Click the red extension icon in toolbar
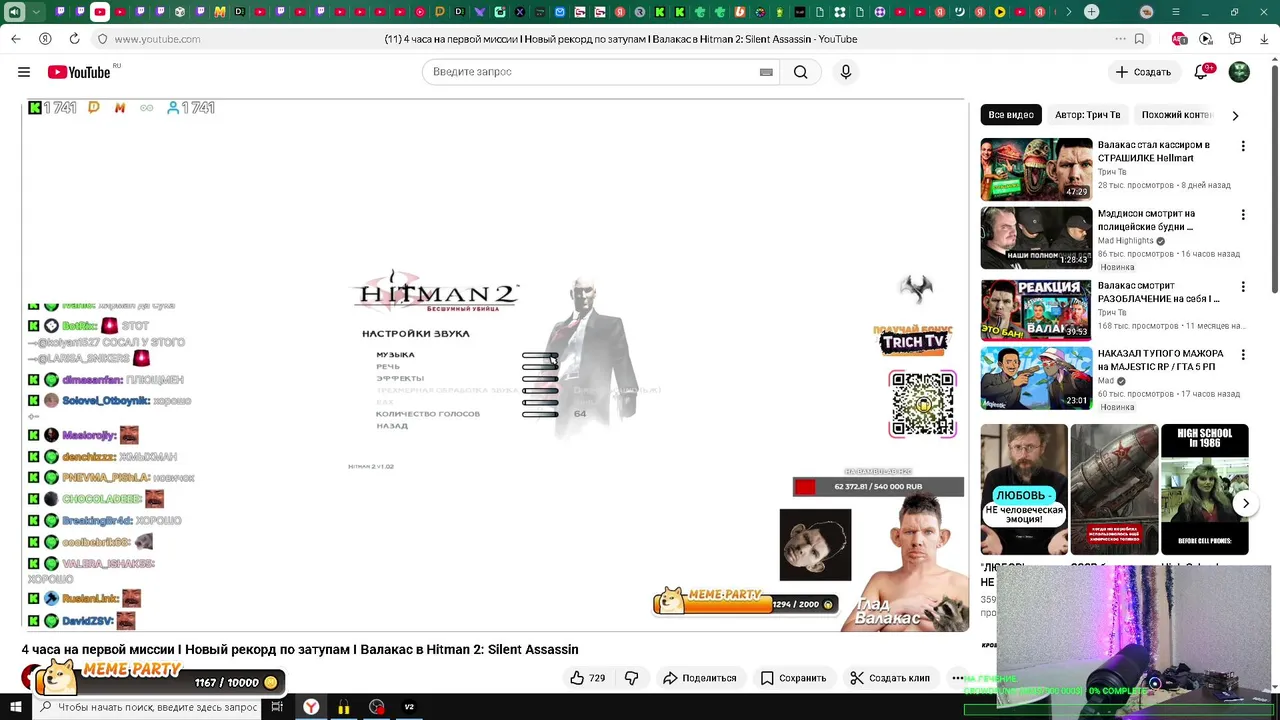 1179,39
